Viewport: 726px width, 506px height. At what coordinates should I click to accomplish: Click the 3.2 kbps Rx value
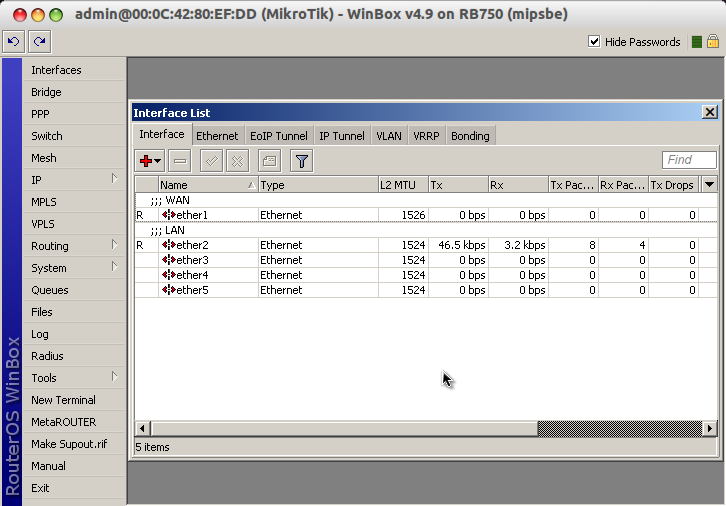[x=525, y=245]
